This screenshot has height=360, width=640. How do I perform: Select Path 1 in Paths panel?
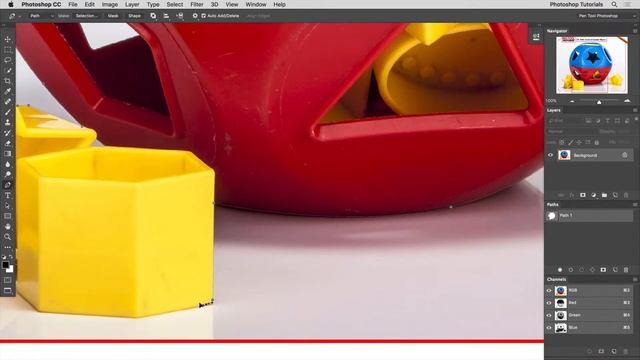[589, 216]
